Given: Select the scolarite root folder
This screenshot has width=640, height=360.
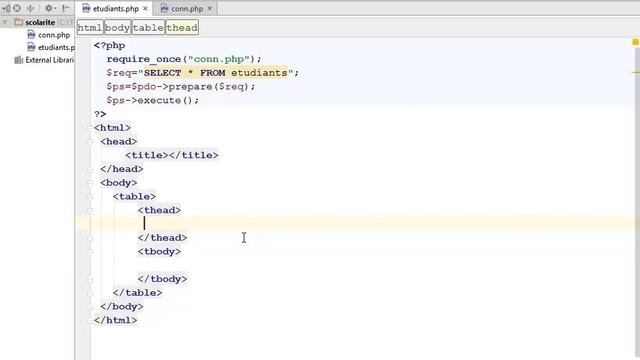Looking at the screenshot, I should point(40,22).
